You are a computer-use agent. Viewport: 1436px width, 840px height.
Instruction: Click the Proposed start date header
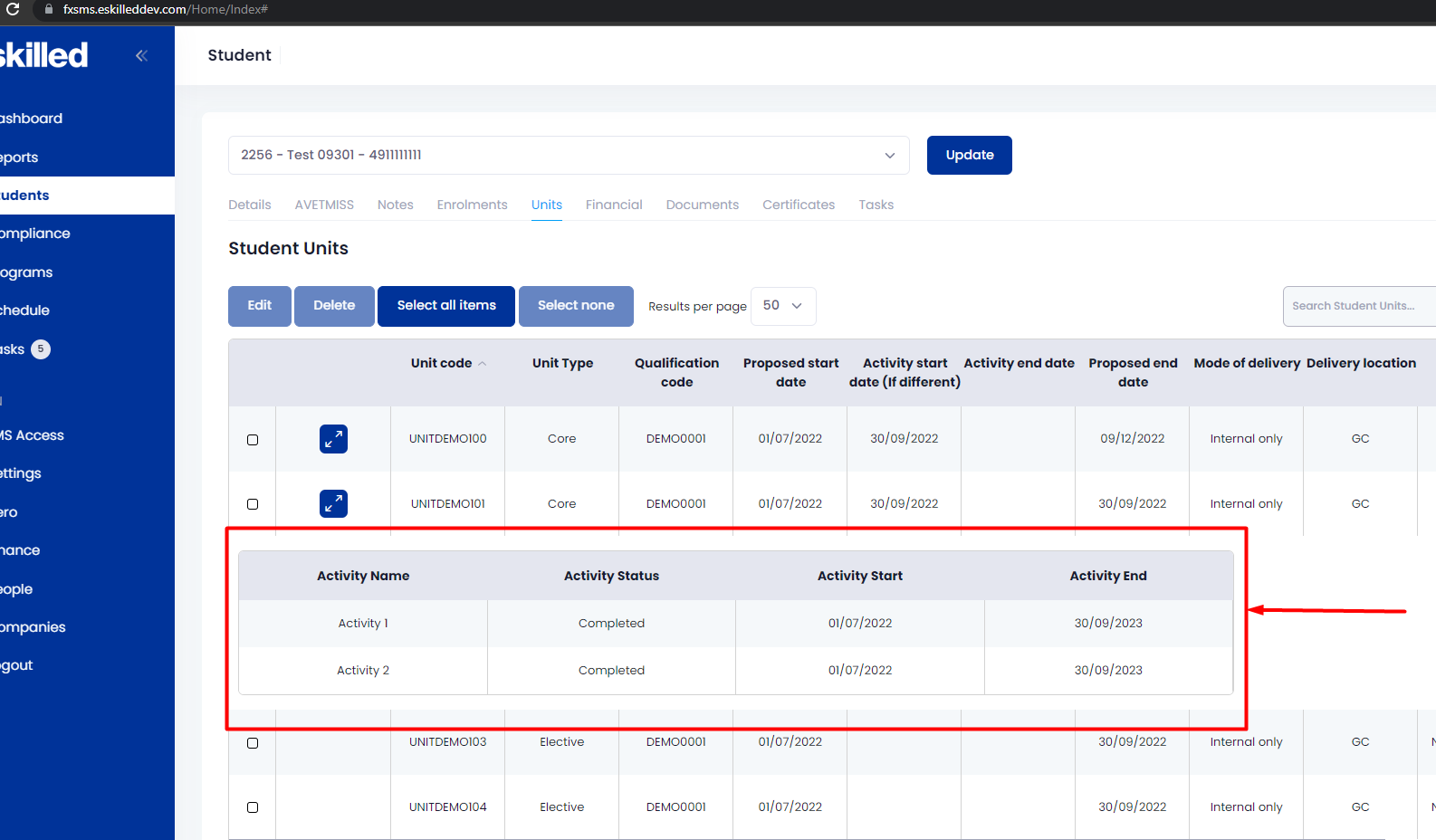point(790,372)
